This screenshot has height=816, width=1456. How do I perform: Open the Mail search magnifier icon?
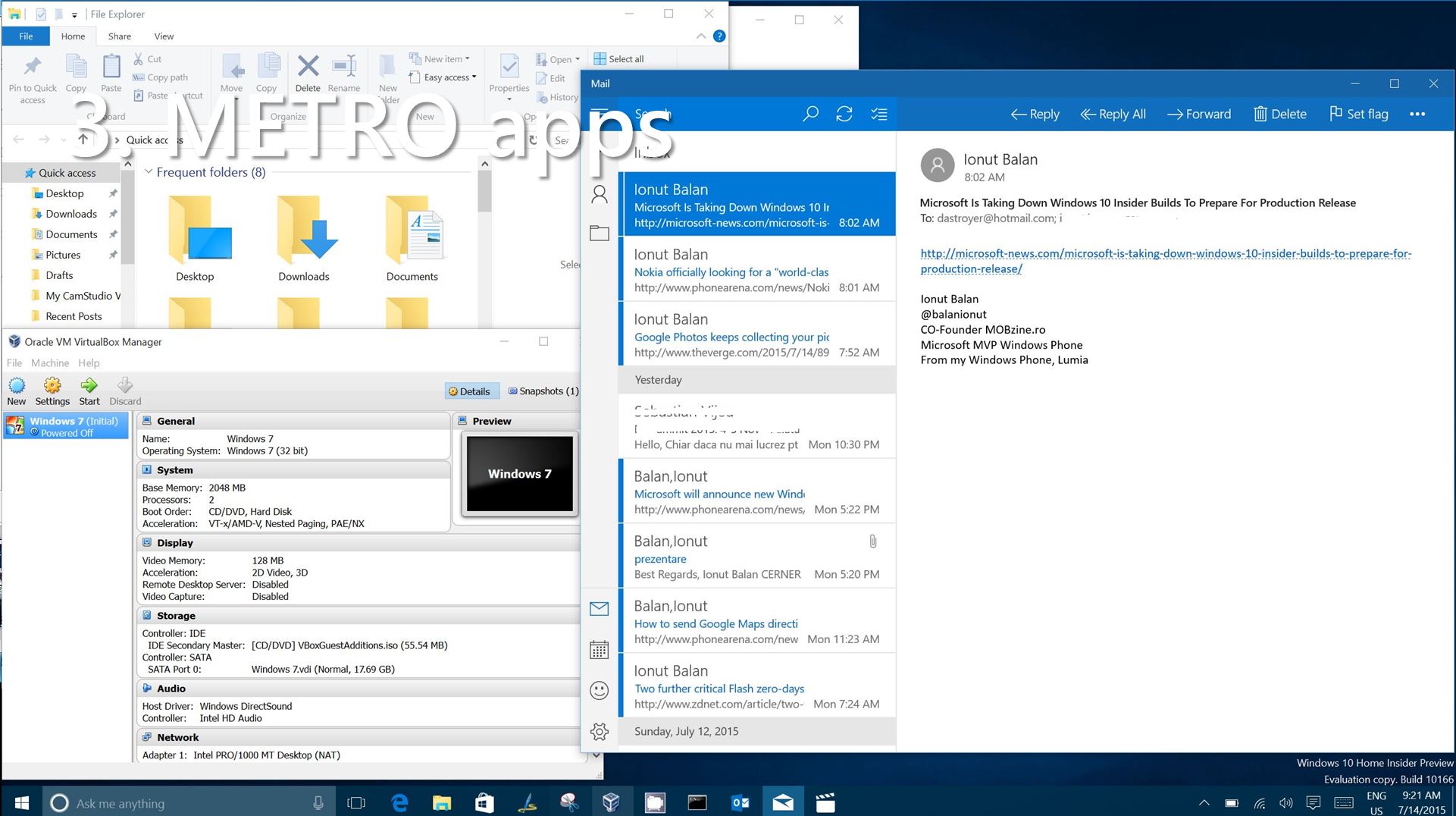pyautogui.click(x=810, y=114)
